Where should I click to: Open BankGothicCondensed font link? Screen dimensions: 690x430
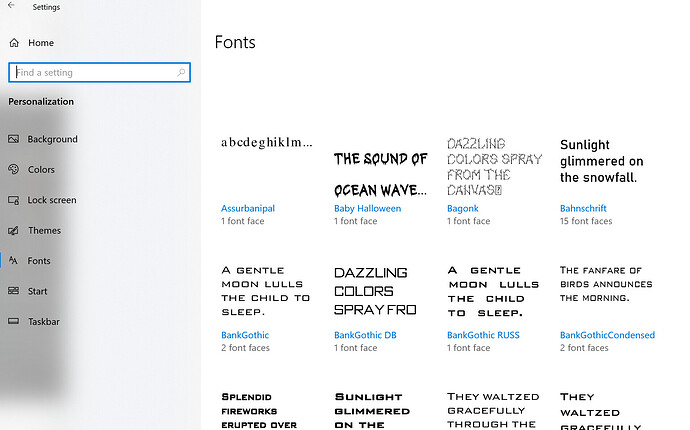(x=607, y=335)
